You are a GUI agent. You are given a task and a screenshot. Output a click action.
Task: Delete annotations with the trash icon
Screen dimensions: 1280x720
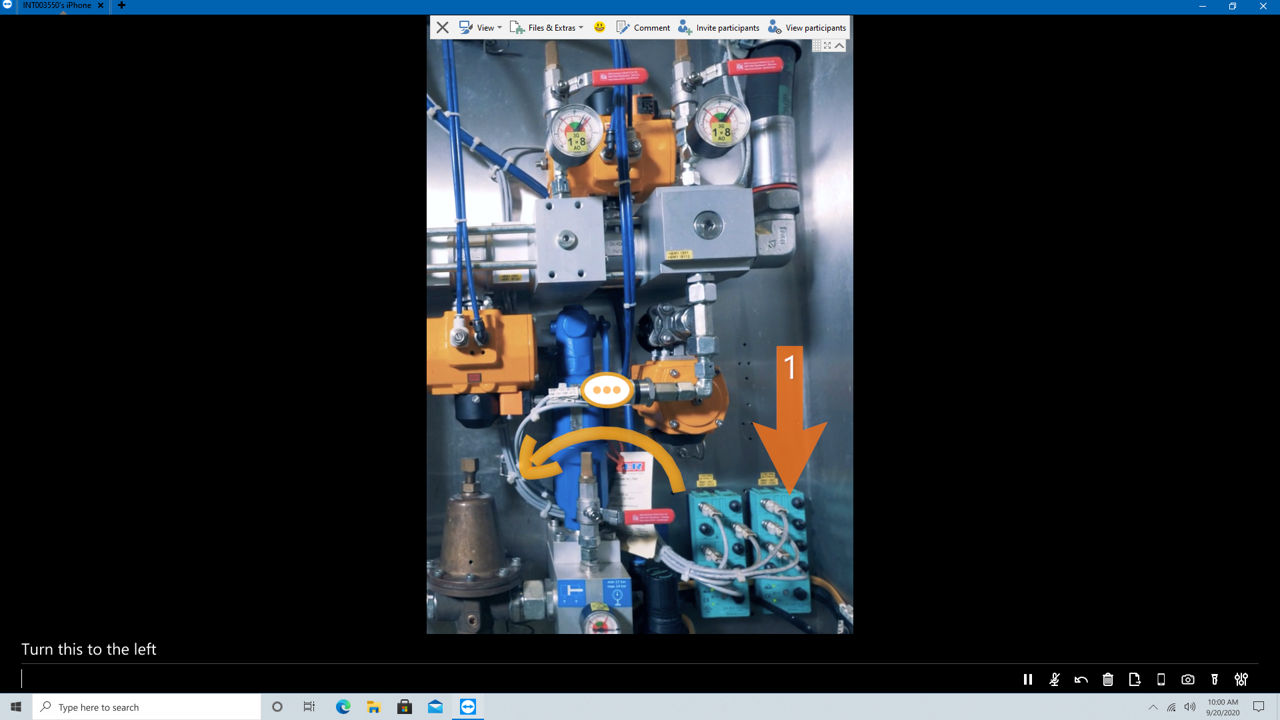[x=1108, y=679]
